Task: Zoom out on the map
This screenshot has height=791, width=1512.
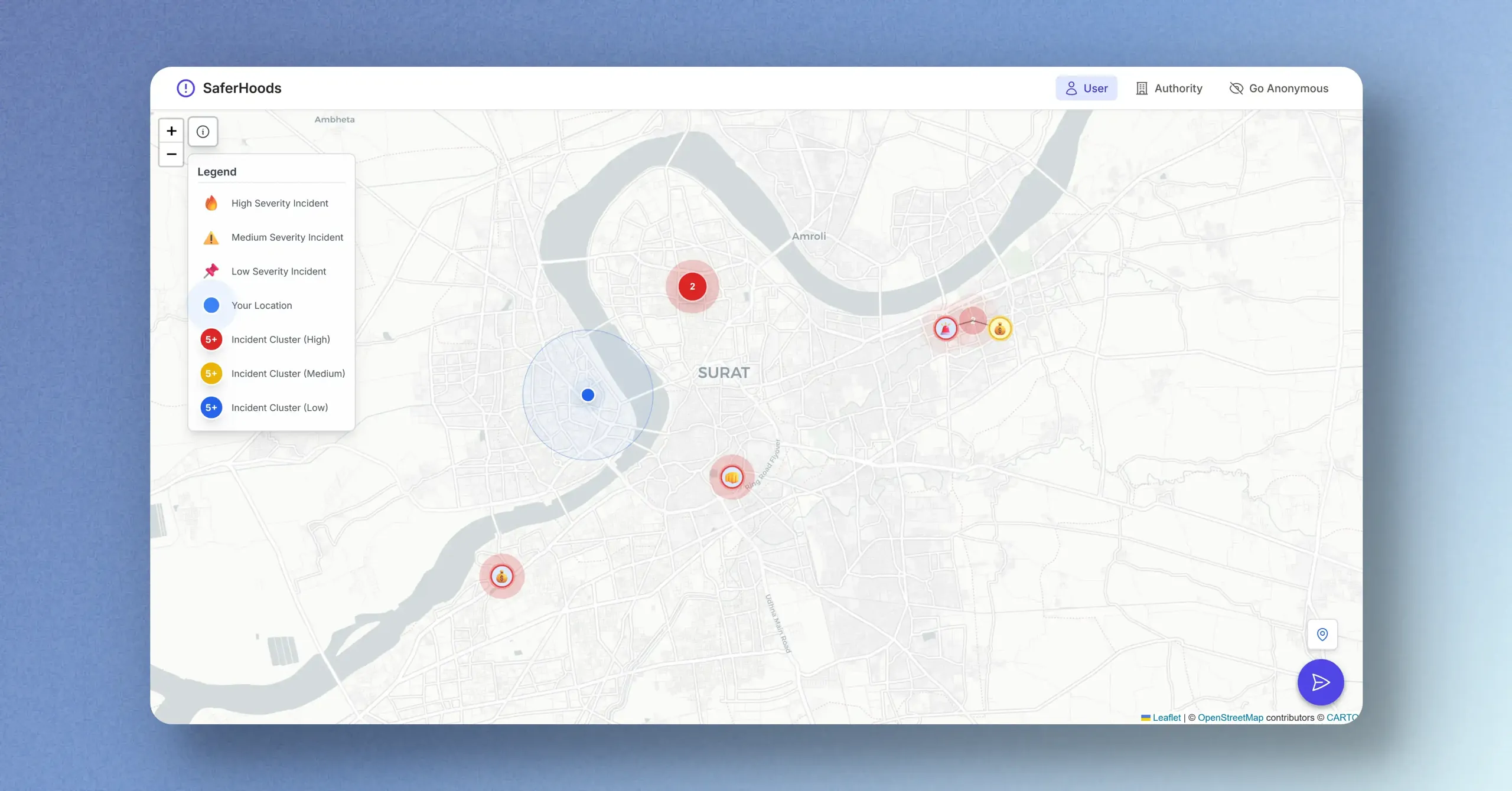Action: point(171,155)
